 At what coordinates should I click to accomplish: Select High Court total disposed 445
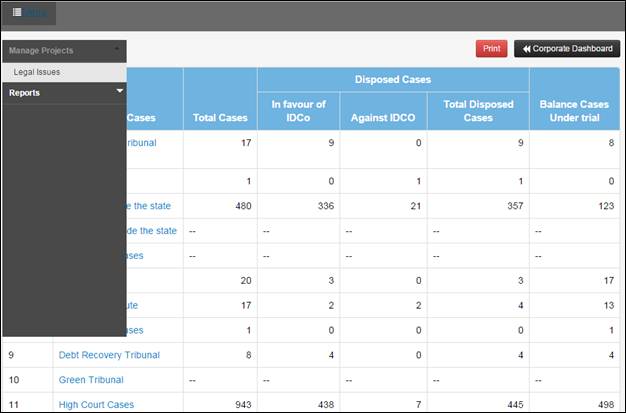pyautogui.click(x=515, y=405)
